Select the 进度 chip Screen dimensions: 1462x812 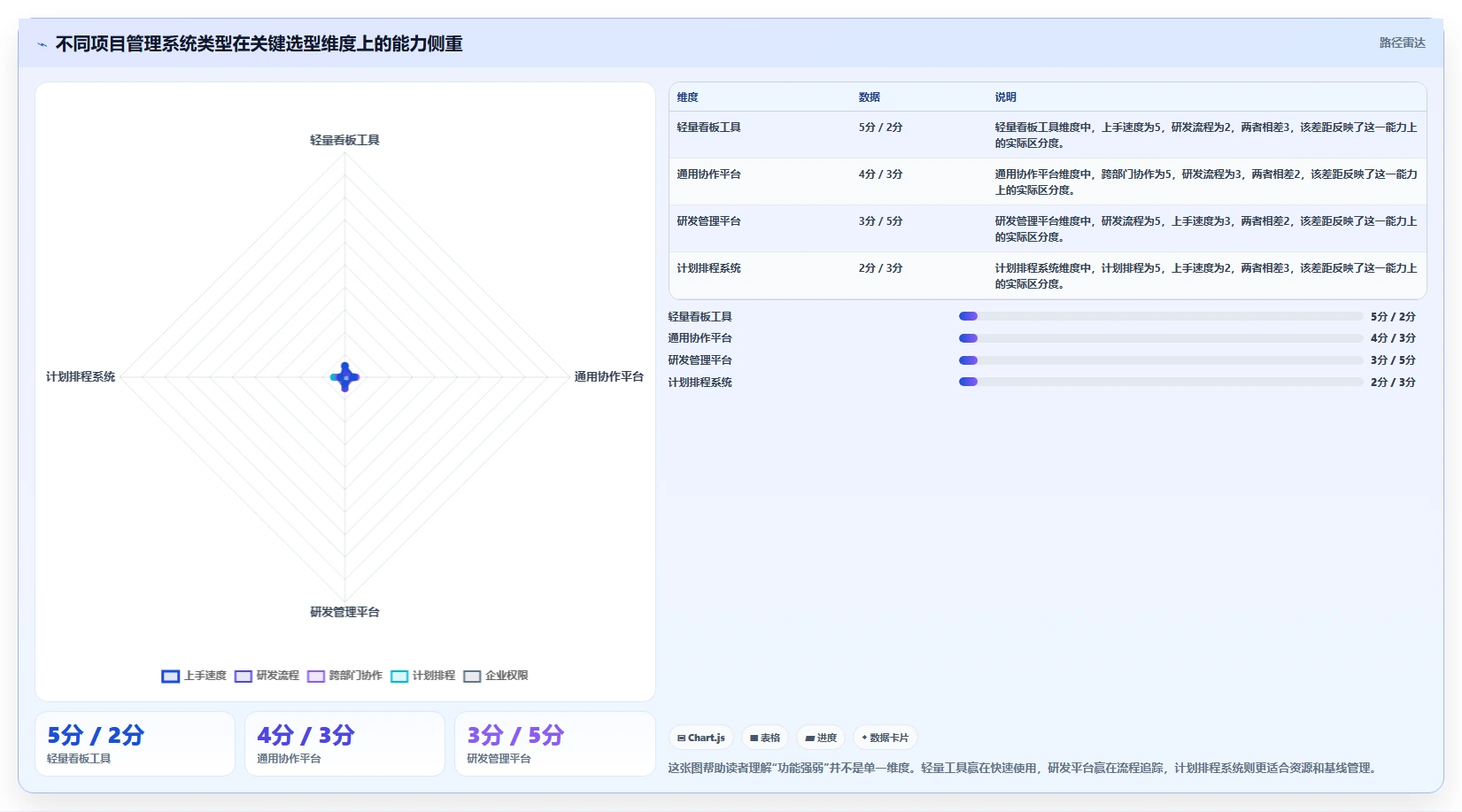(x=820, y=738)
